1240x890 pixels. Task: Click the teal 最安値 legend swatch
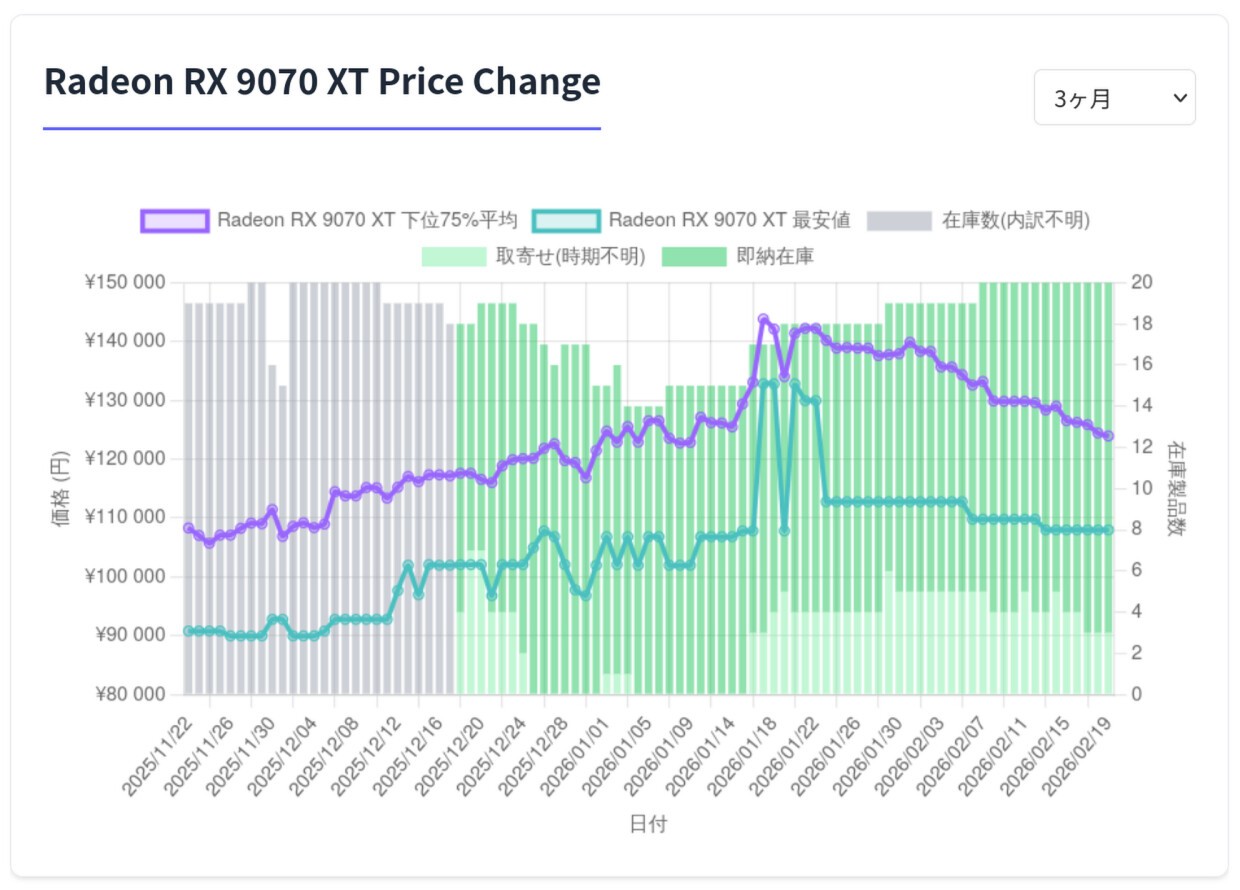point(566,220)
